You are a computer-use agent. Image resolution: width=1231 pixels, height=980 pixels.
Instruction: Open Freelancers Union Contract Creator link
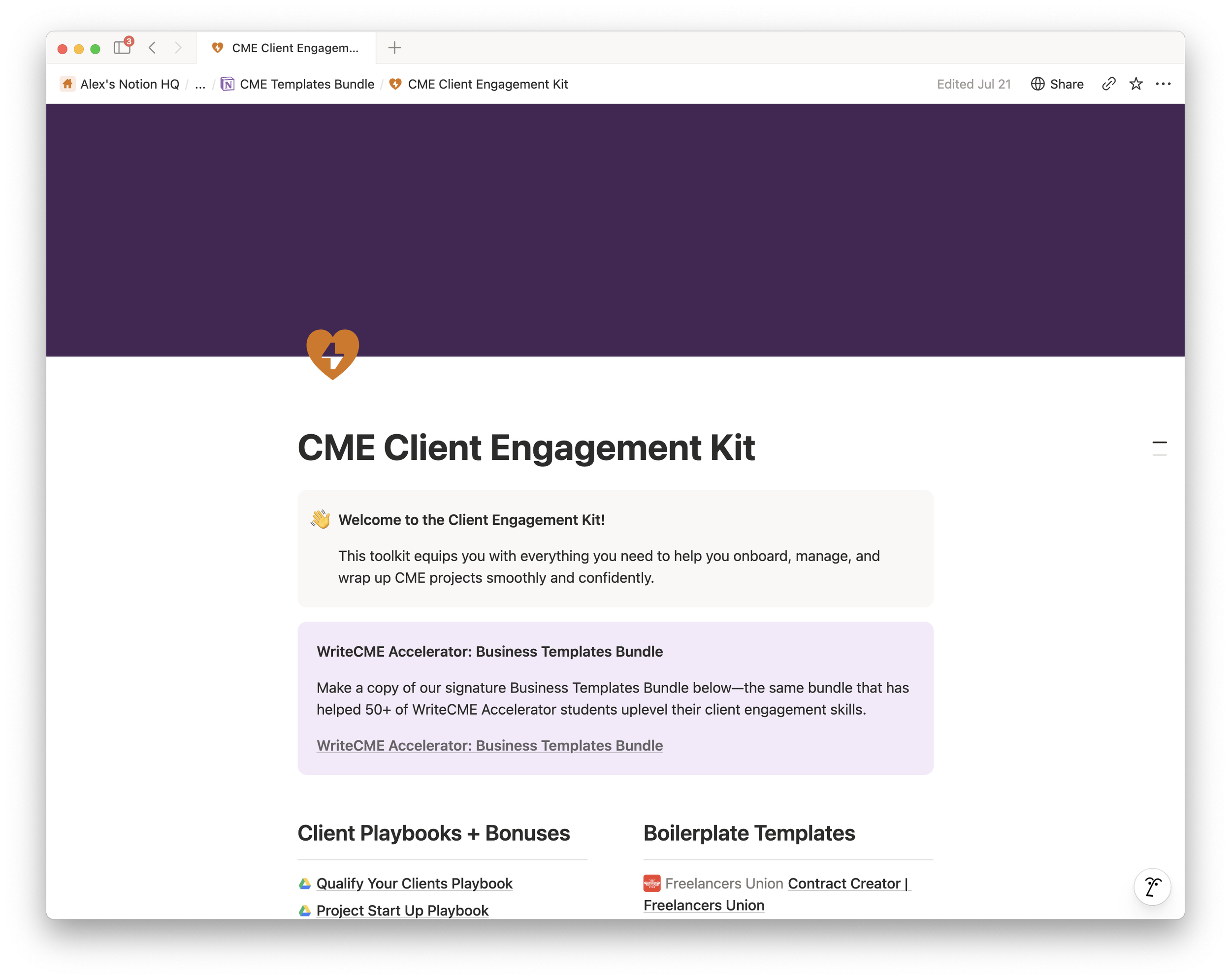tap(777, 894)
